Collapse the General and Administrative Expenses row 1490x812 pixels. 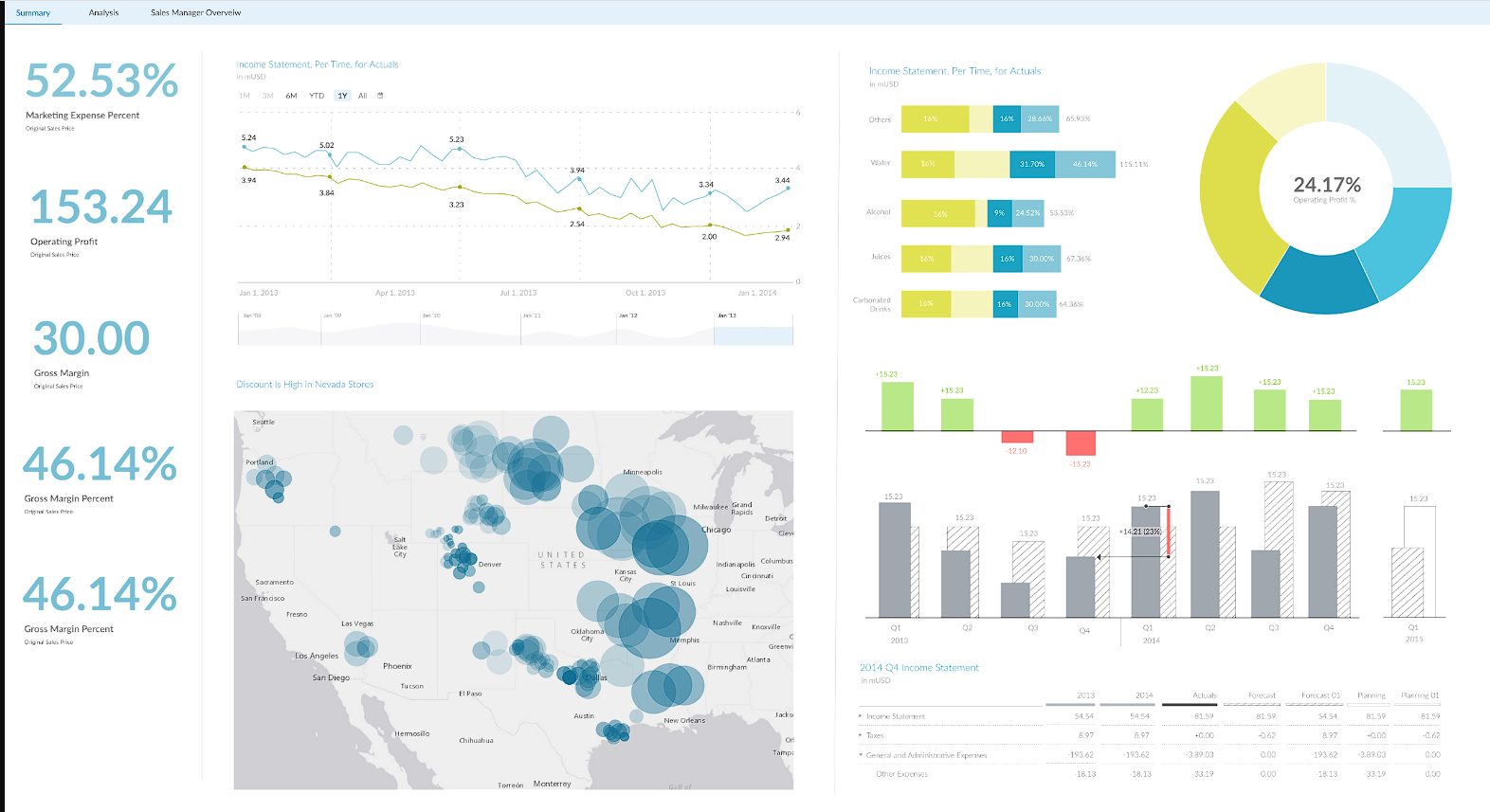tap(861, 755)
